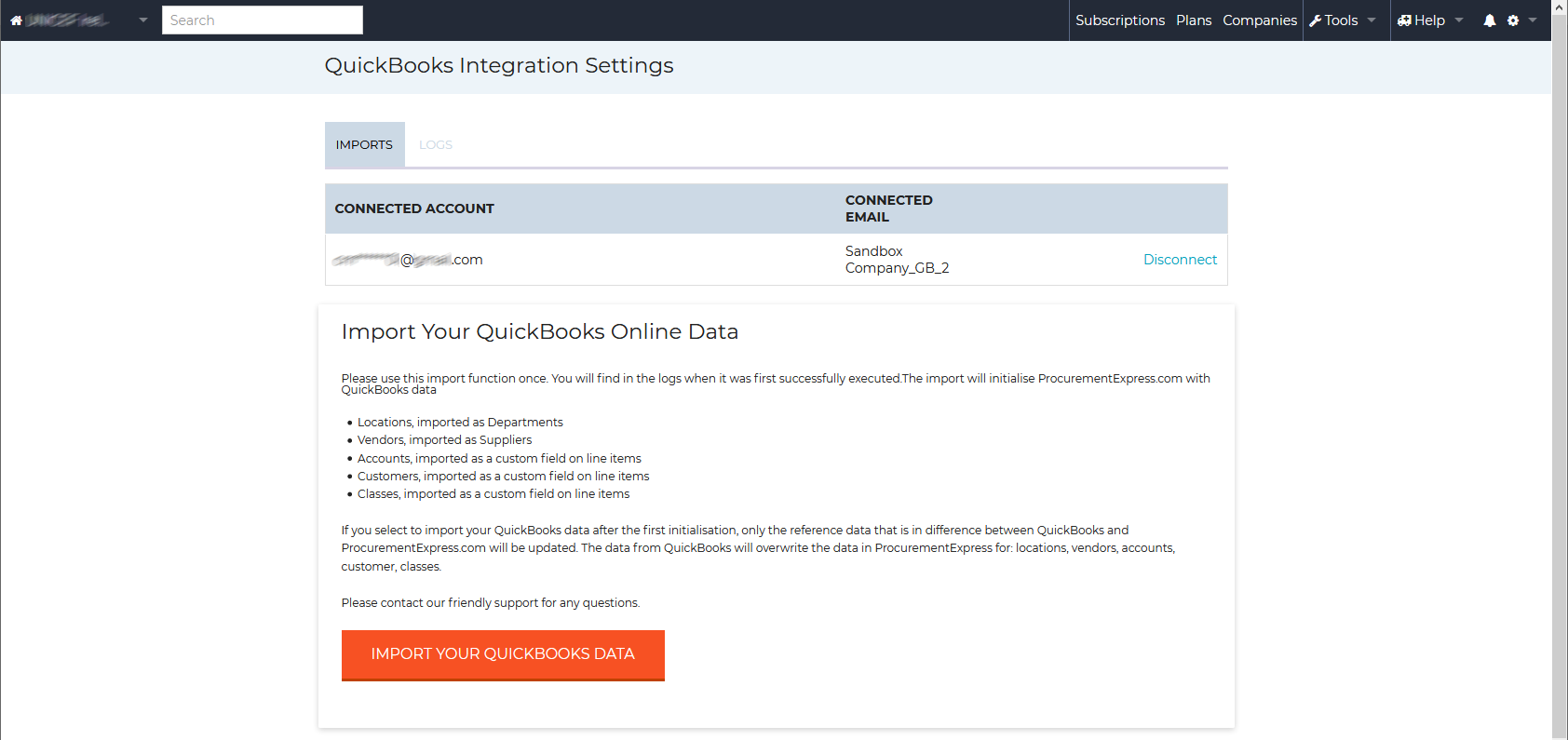1568x740 pixels.
Task: Click the Tools menu label
Action: click(x=1341, y=20)
